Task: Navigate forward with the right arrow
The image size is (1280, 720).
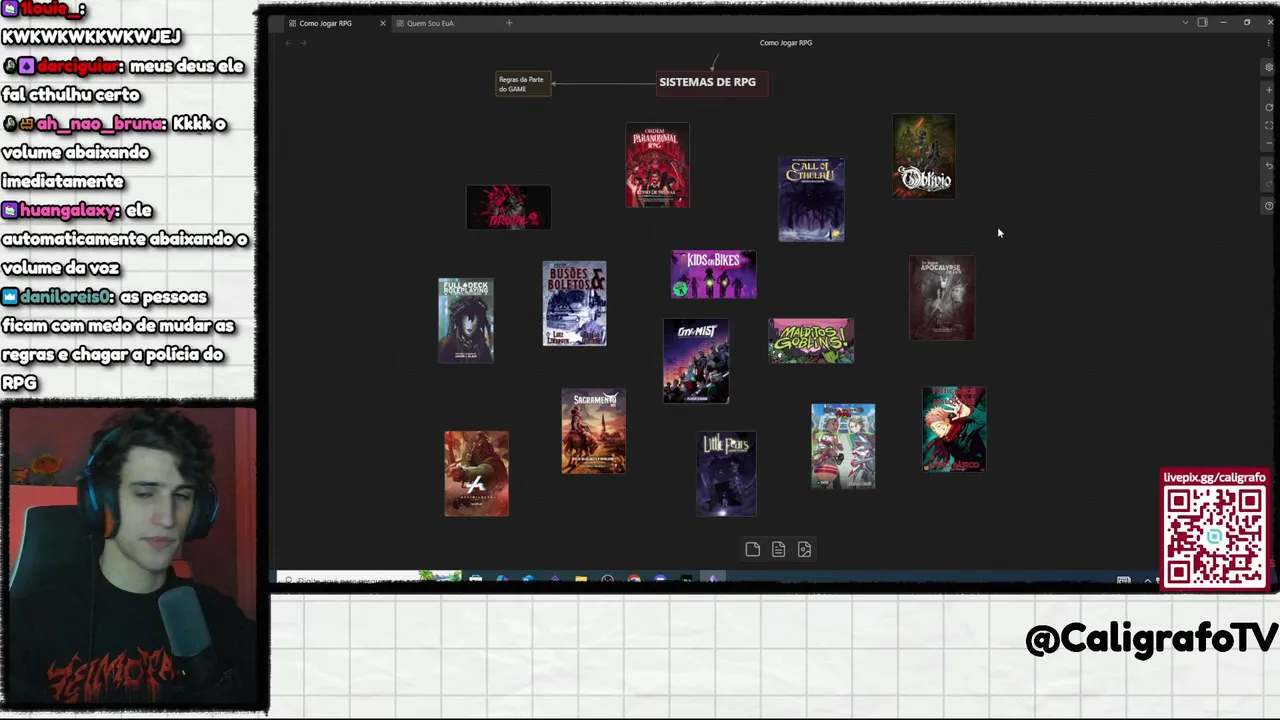Action: tap(304, 43)
